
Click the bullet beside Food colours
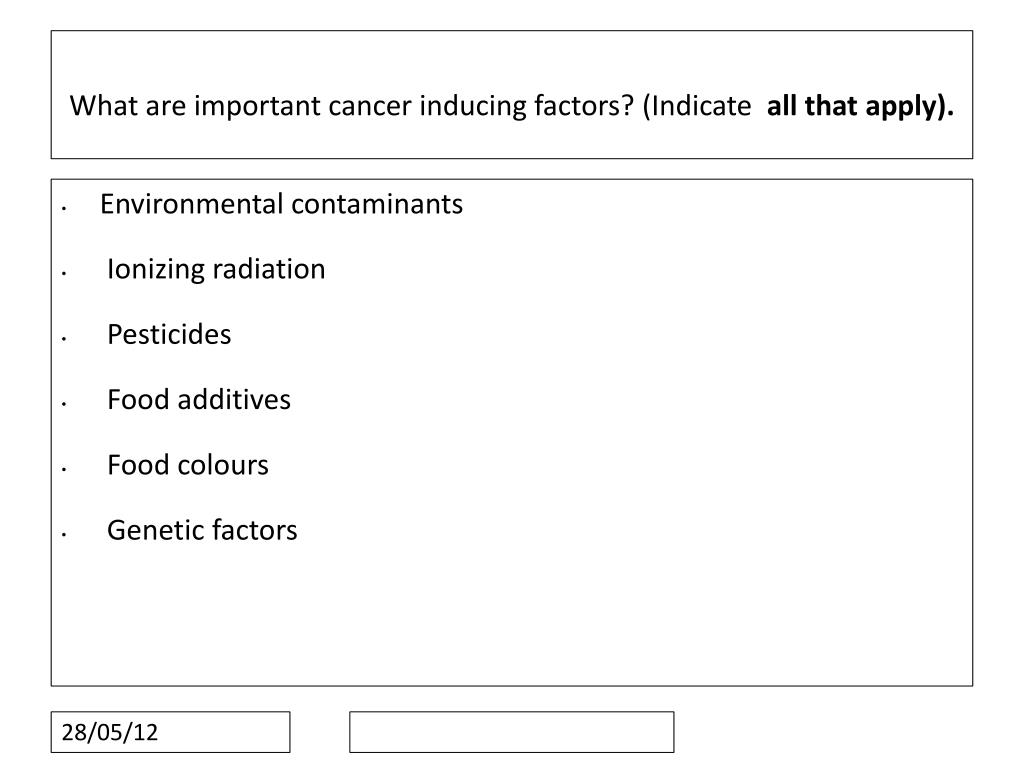[x=64, y=470]
